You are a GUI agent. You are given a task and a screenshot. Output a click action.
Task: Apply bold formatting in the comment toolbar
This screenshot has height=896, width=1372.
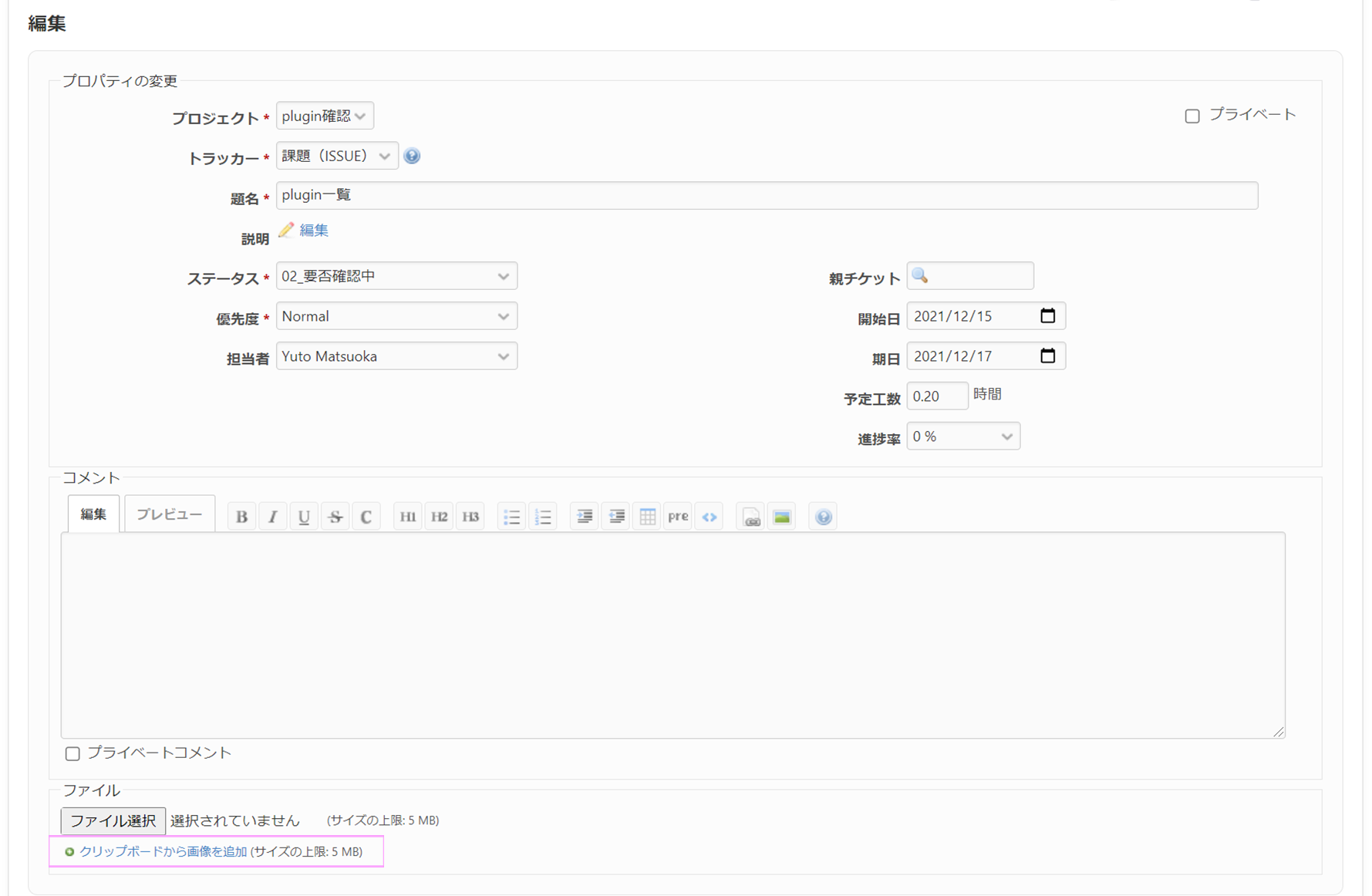point(241,517)
